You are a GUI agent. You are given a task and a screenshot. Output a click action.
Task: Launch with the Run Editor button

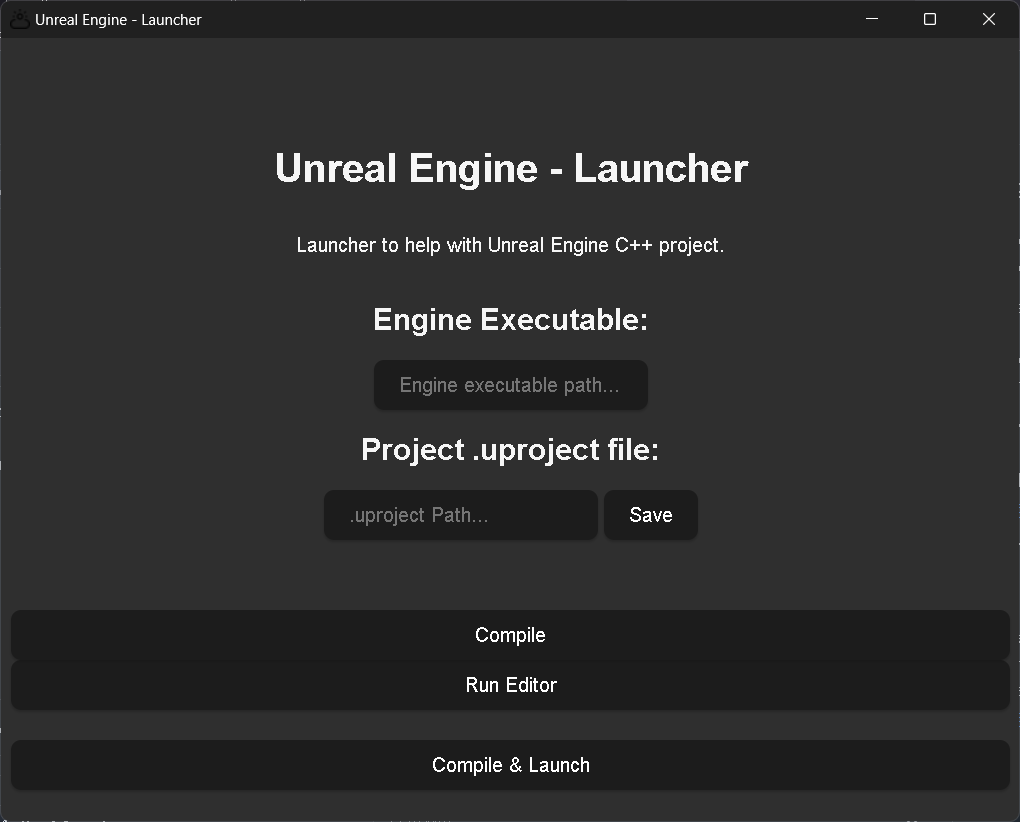pos(510,685)
